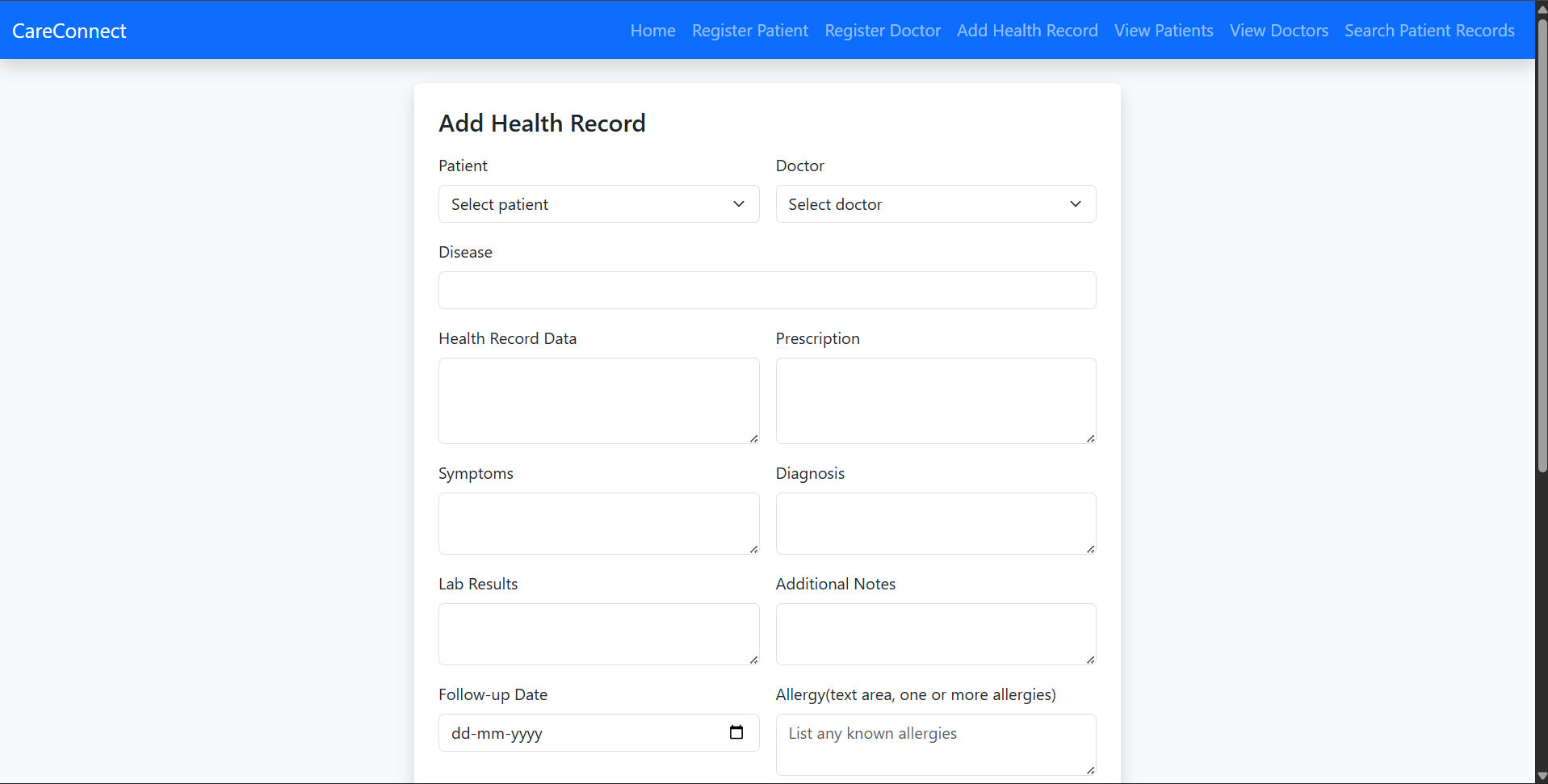The height and width of the screenshot is (784, 1548).
Task: Click the 'Disease' field label
Action: pos(465,252)
